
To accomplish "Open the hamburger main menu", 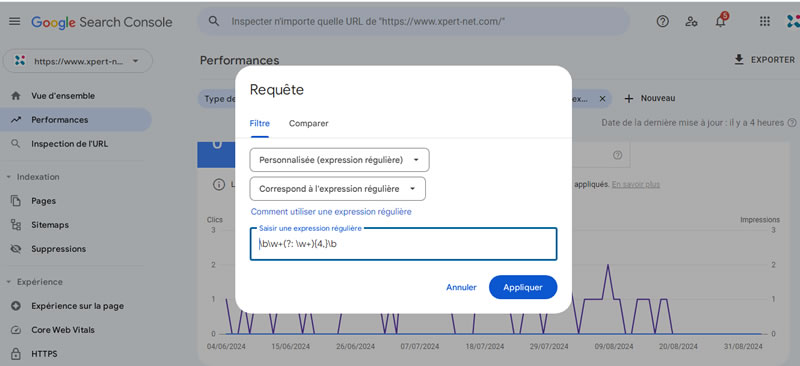I will click(x=15, y=22).
